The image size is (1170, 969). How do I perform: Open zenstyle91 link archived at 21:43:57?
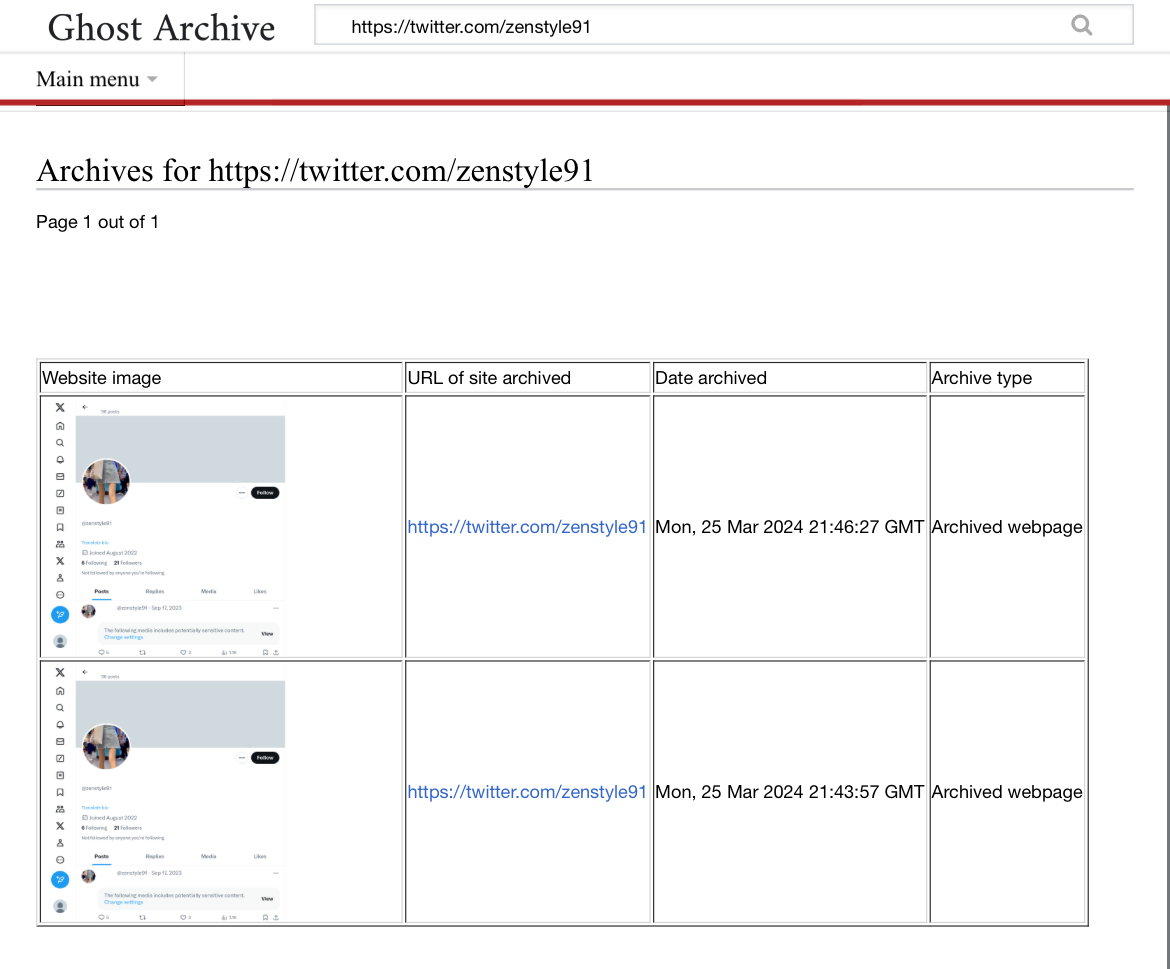pos(526,791)
